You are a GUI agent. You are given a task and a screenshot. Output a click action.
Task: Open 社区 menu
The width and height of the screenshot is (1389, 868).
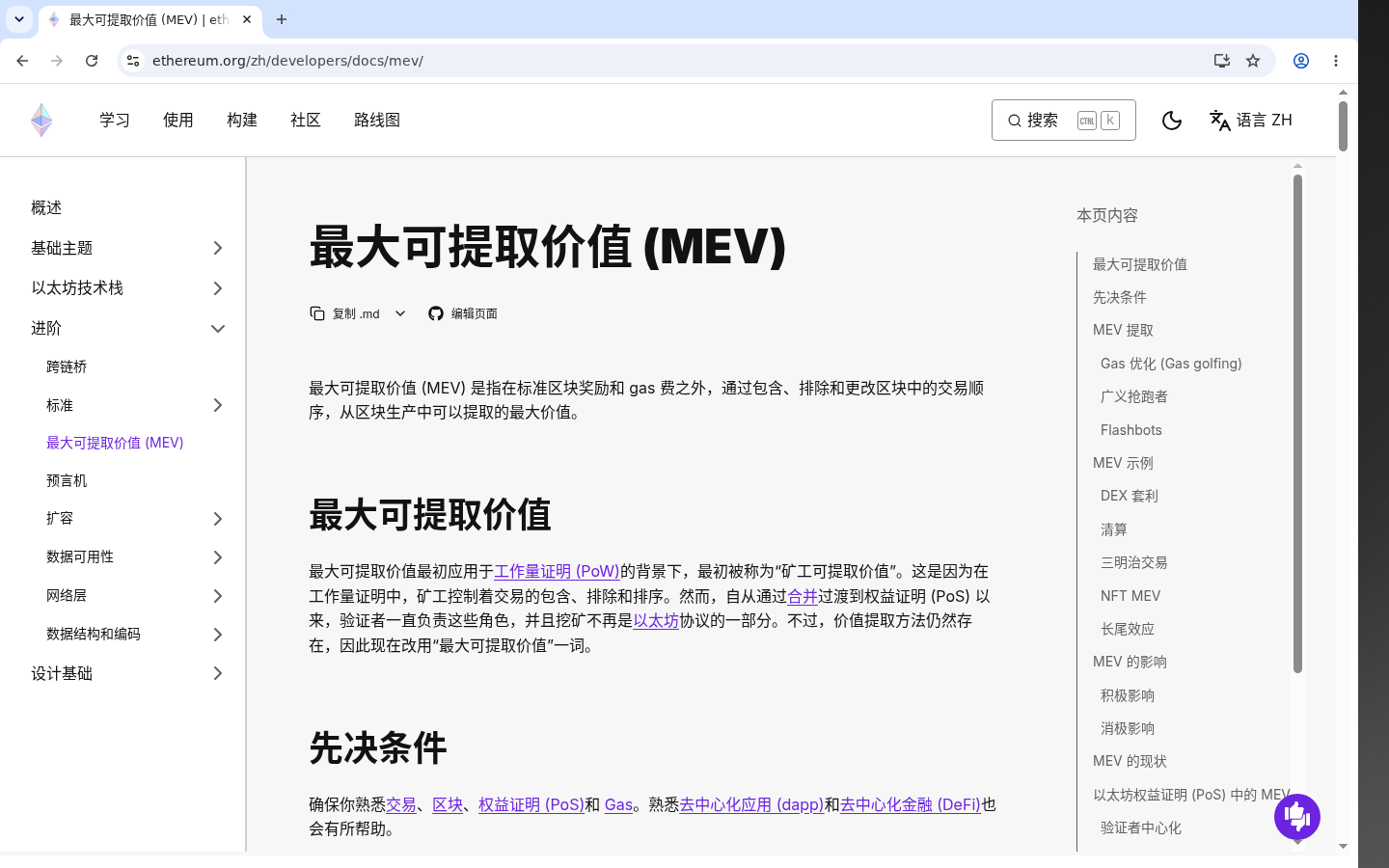coord(306,121)
